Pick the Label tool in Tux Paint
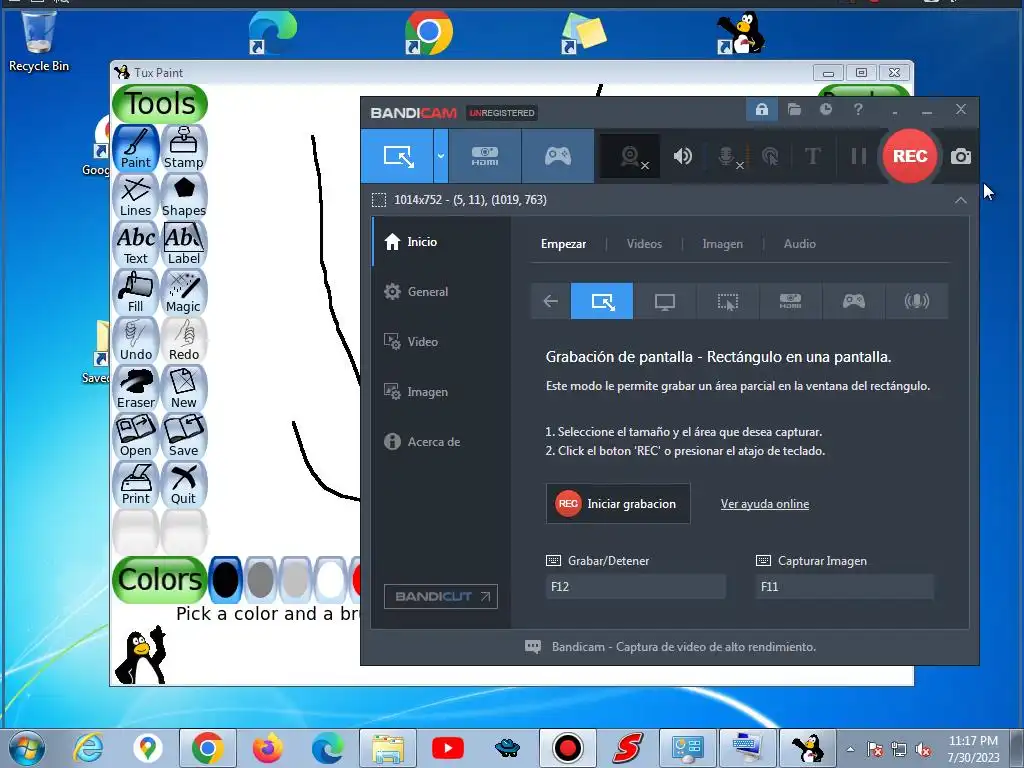Viewport: 1024px width, 768px height. [x=184, y=244]
